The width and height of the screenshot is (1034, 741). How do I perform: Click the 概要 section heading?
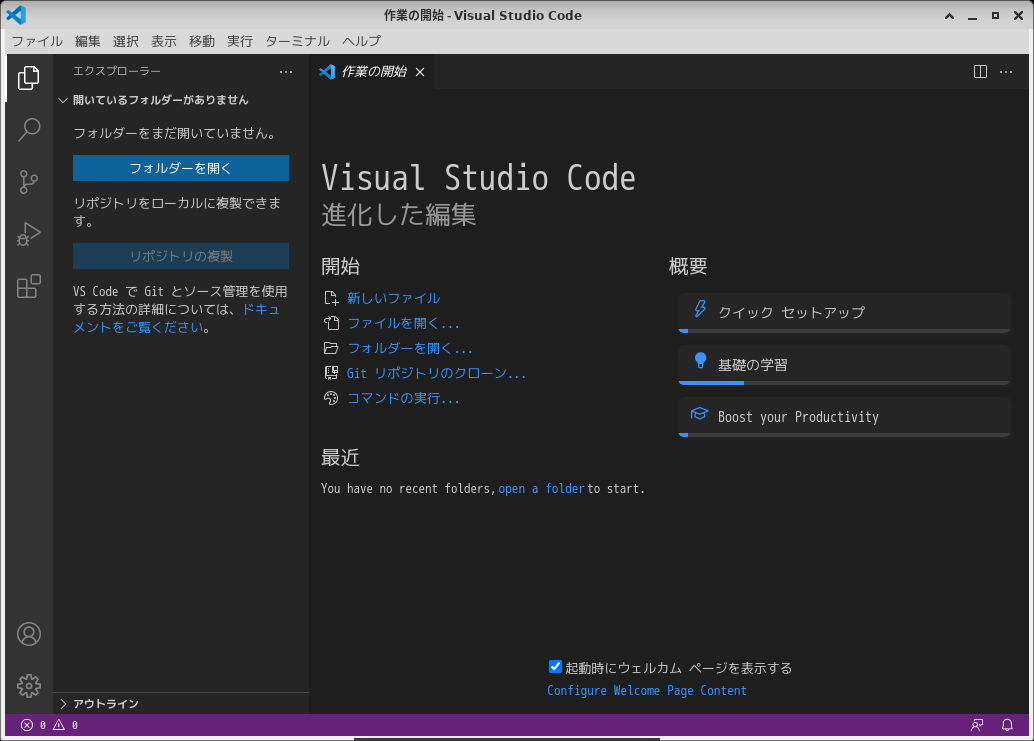[x=688, y=266]
